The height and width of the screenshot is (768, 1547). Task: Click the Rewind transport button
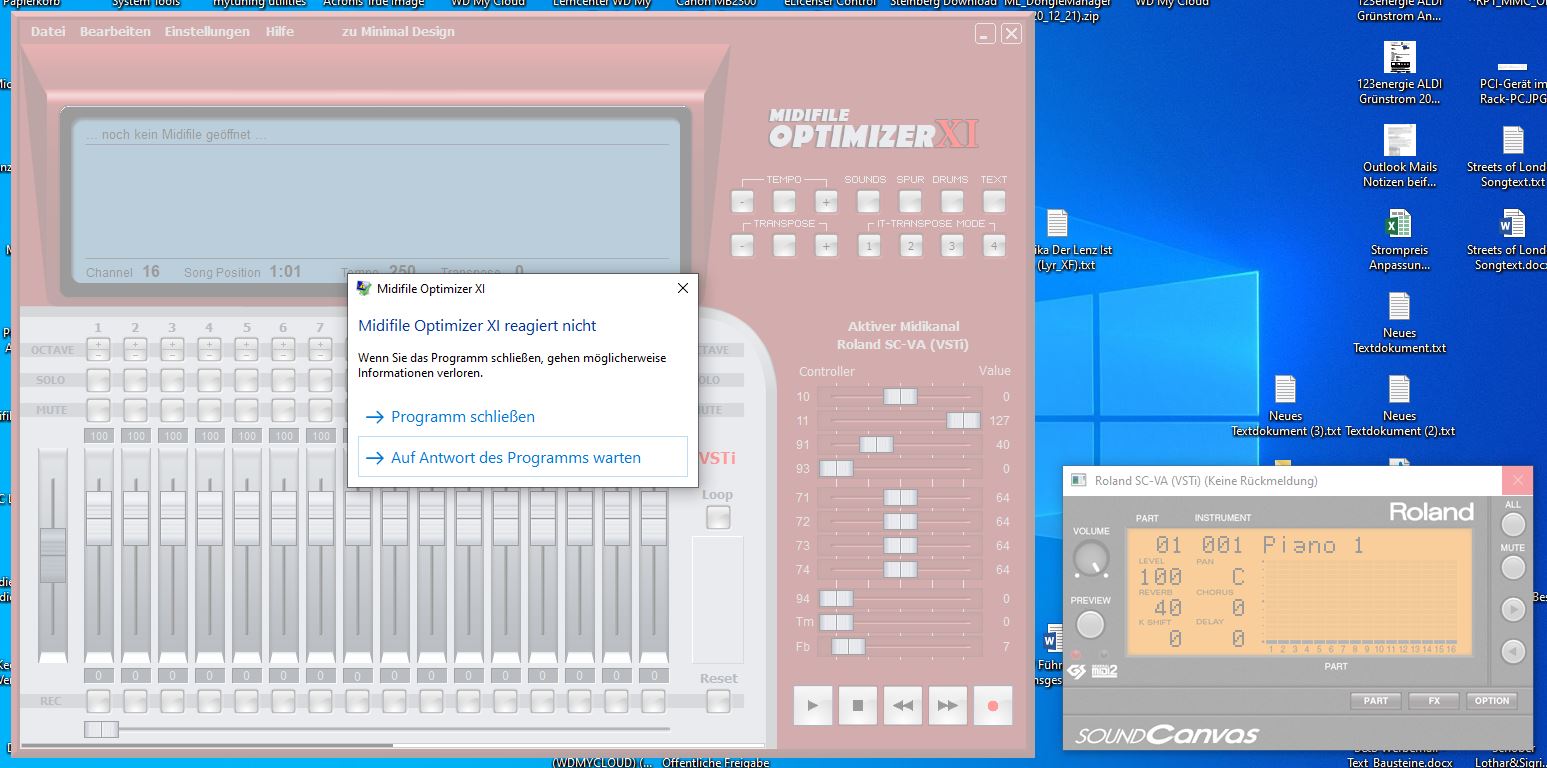point(902,705)
